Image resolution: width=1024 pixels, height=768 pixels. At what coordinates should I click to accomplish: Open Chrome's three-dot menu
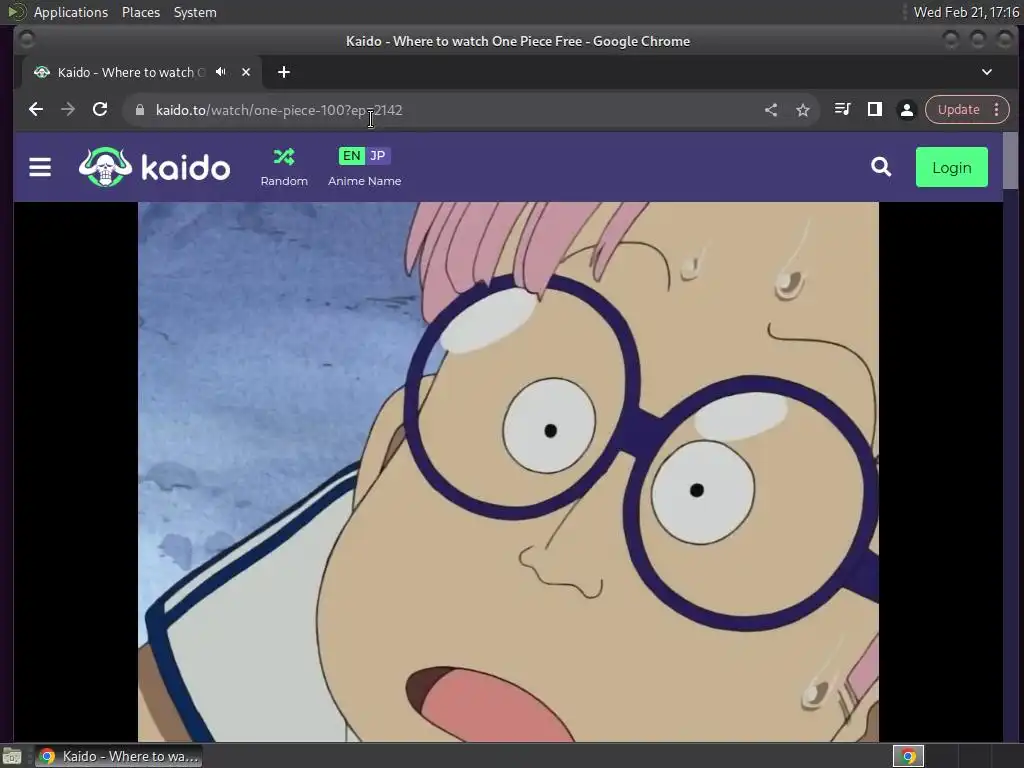coord(997,110)
